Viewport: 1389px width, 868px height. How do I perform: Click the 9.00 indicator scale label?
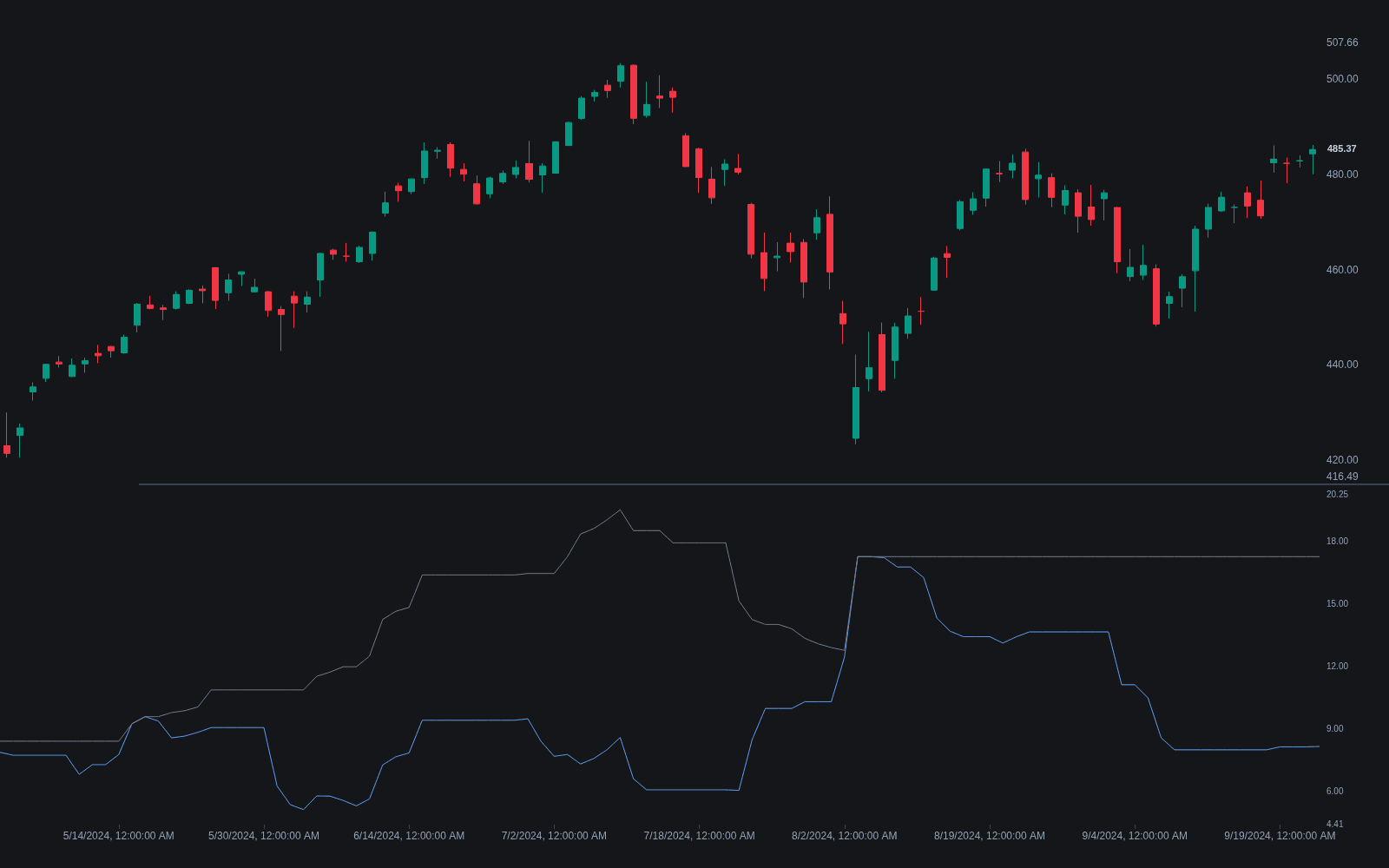[x=1334, y=729]
